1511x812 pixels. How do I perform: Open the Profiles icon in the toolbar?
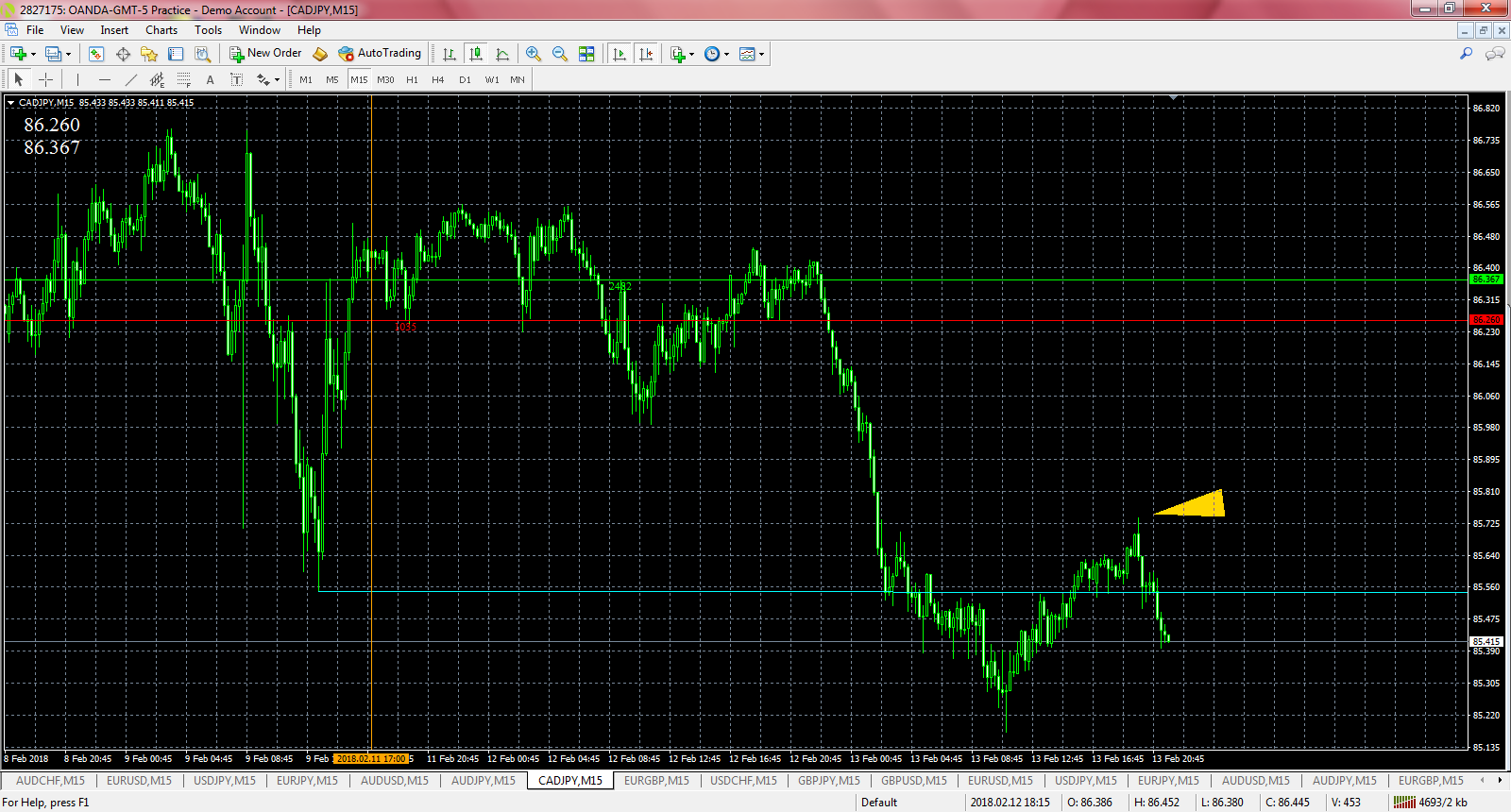(53, 54)
